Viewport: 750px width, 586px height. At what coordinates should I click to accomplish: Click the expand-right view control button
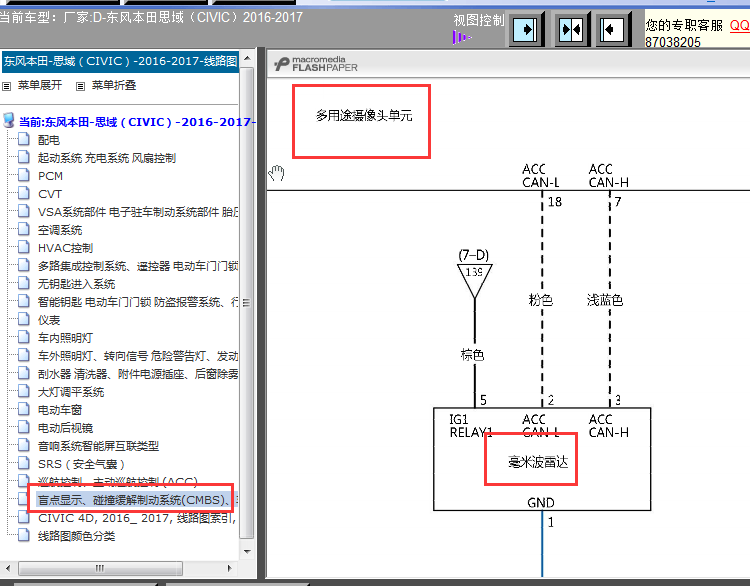click(526, 30)
